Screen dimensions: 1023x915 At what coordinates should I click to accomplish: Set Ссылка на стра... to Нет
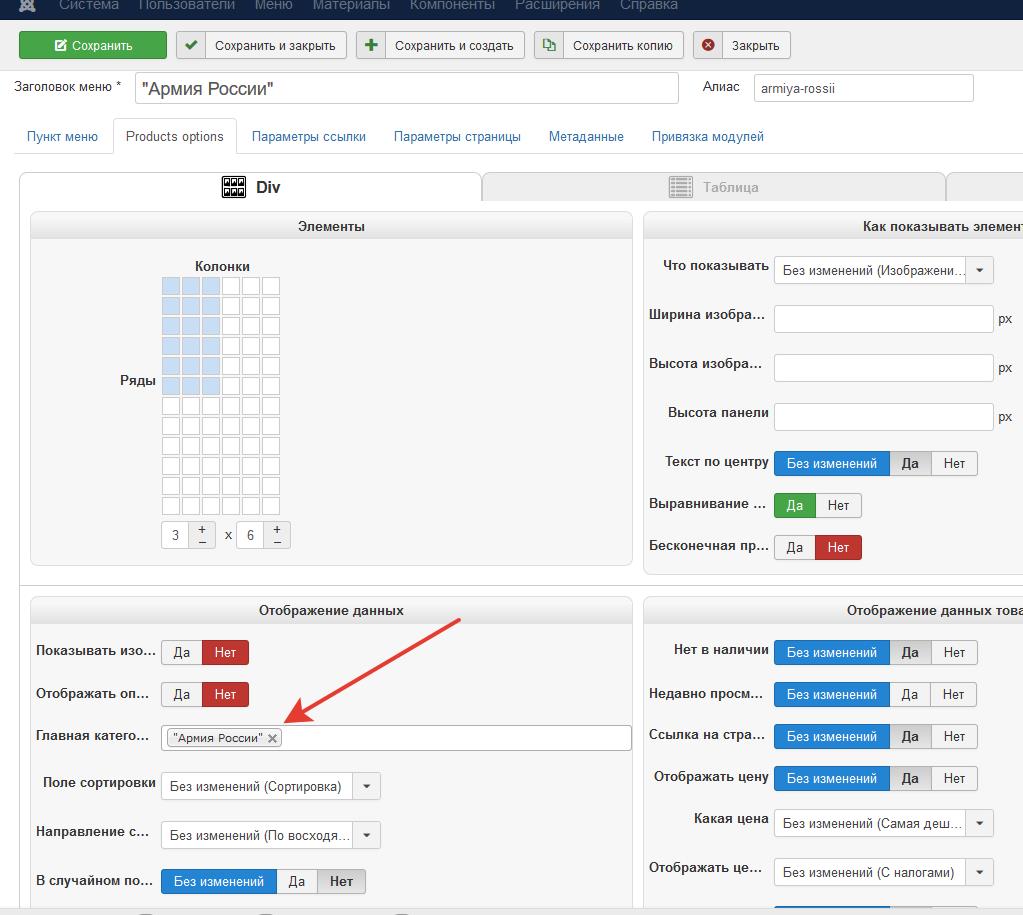pyautogui.click(x=954, y=736)
